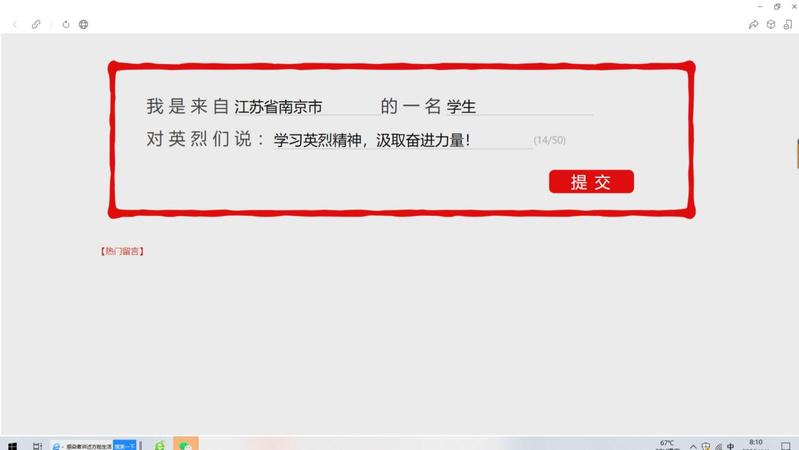The width and height of the screenshot is (799, 450).
Task: Reload the page using the refresh icon
Action: [x=66, y=24]
